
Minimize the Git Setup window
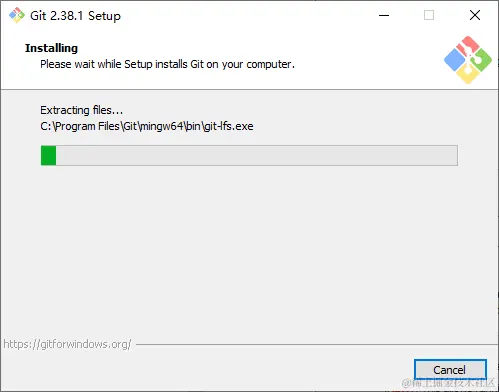pos(384,15)
